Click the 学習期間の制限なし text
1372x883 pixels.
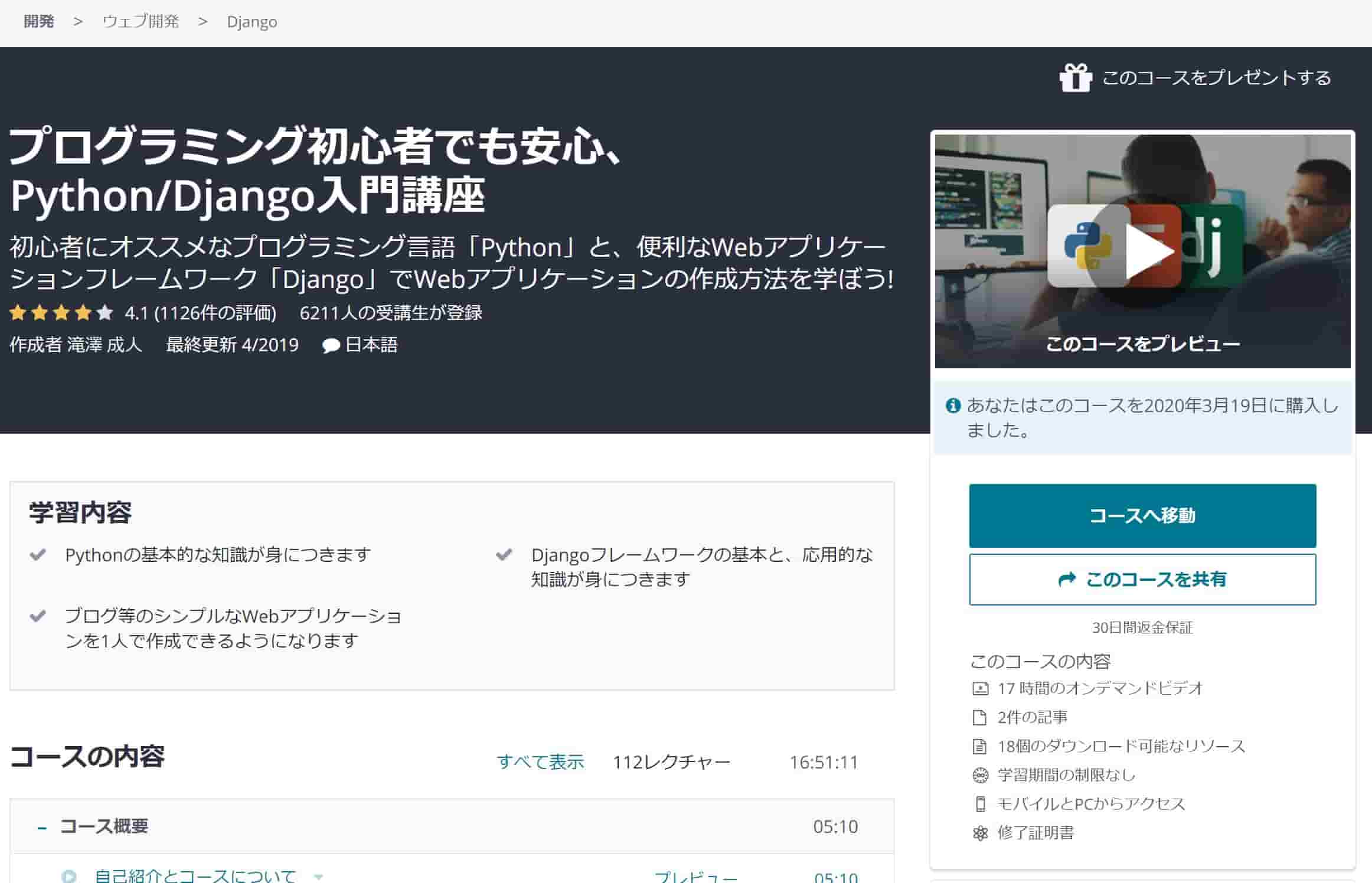[x=1066, y=775]
